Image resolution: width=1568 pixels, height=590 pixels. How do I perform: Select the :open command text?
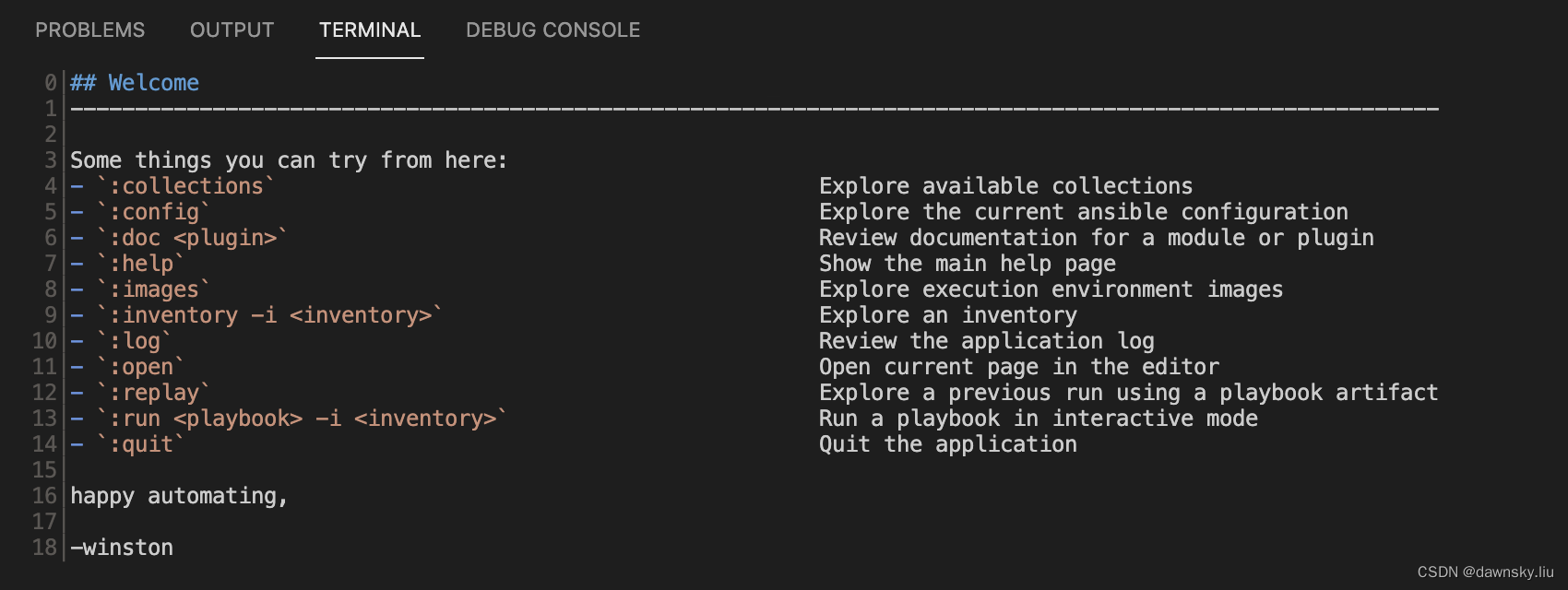[140, 366]
